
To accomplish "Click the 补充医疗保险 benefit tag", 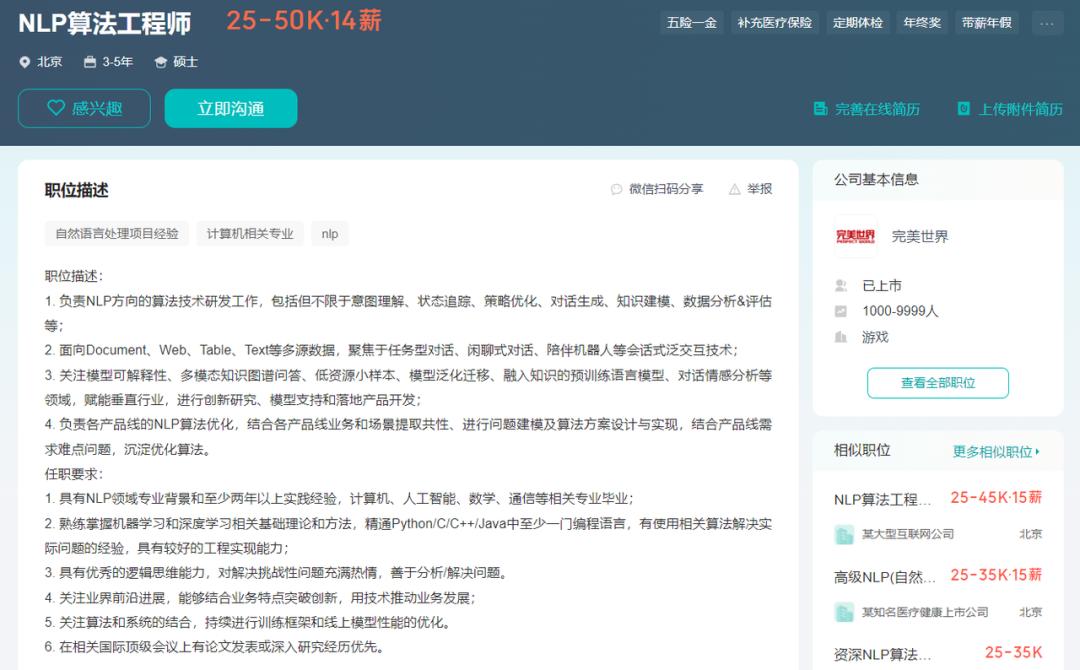I will coord(775,23).
